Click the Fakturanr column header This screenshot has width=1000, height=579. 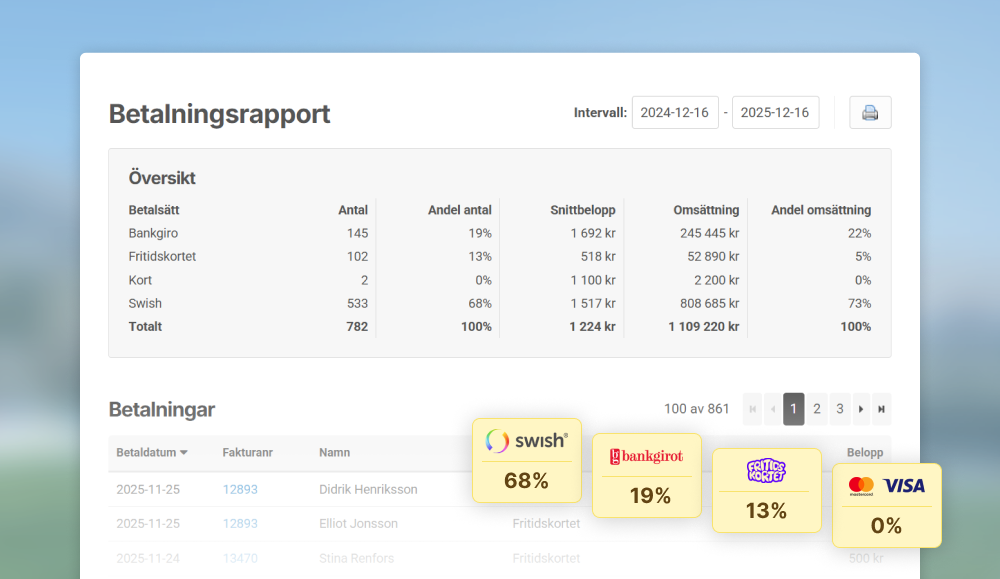click(247, 453)
